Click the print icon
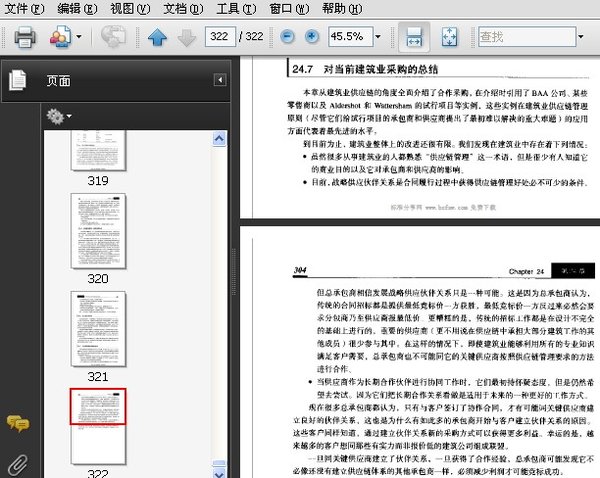This screenshot has height=478, width=600. click(x=25, y=37)
